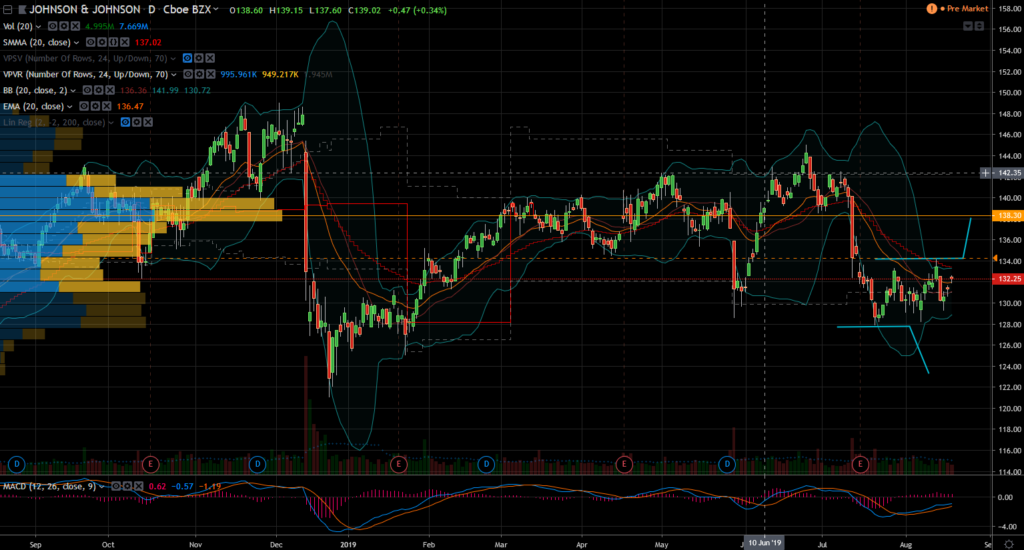The height and width of the screenshot is (550, 1024).
Task: Open the dividend D marker in late February
Action: (x=486, y=464)
